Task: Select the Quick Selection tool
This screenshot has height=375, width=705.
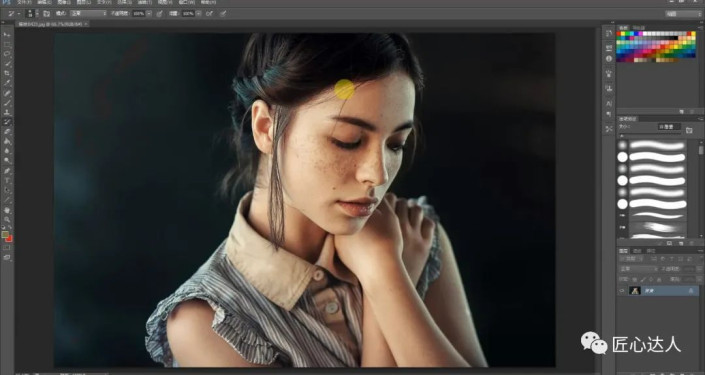Action: (x=7, y=63)
